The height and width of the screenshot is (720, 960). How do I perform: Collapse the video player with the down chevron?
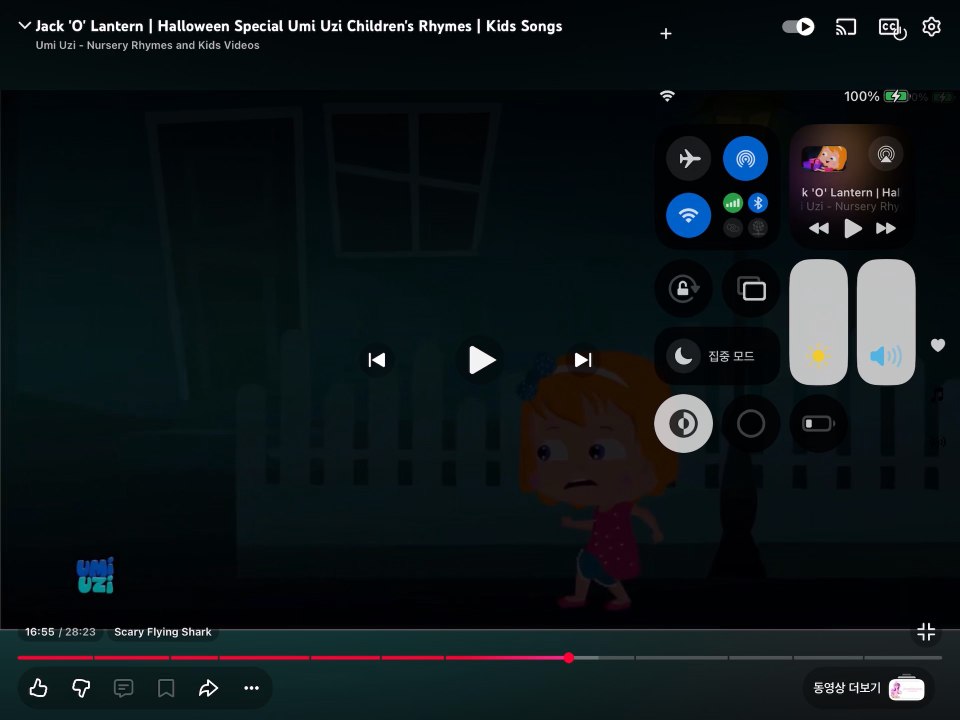point(24,26)
